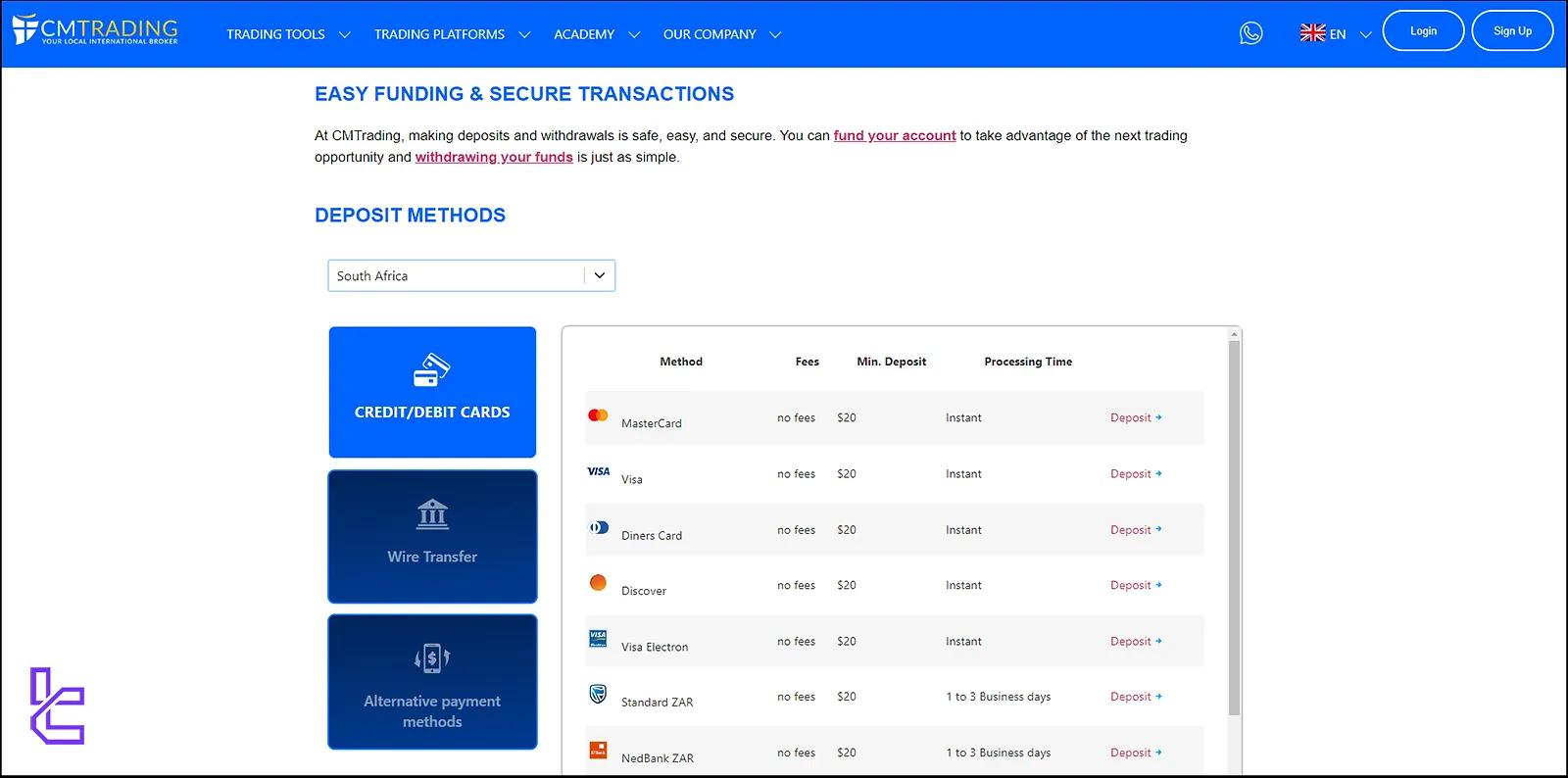
Task: Click the Processing Time column header
Action: (1028, 362)
